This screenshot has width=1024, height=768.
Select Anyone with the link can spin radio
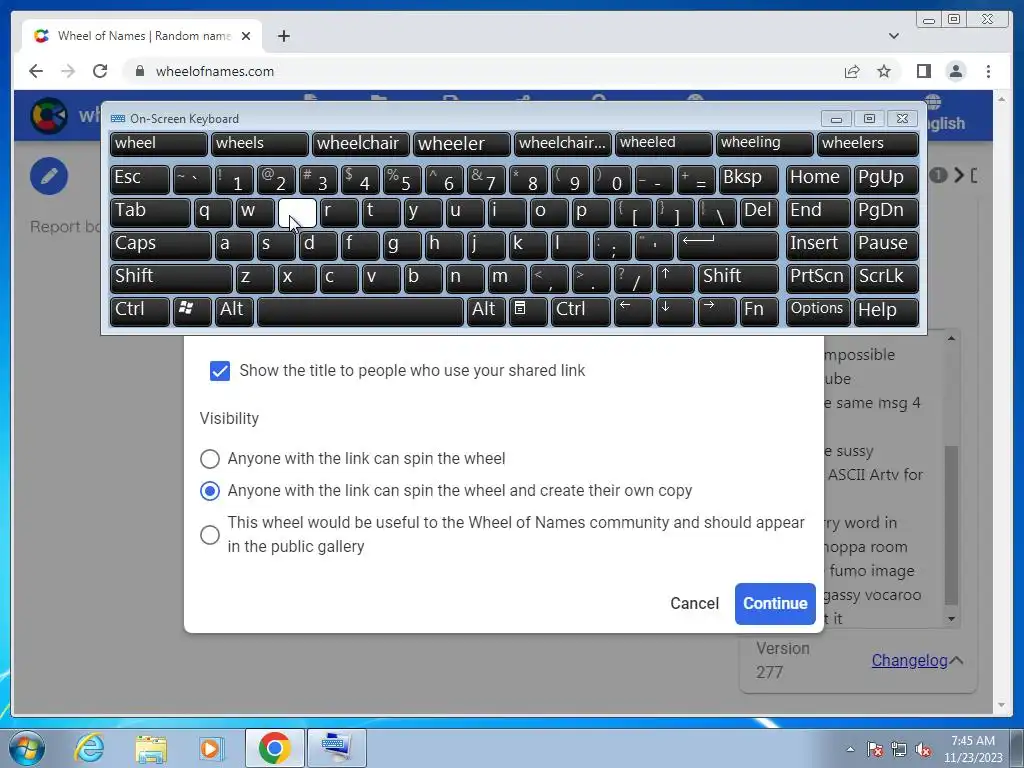(x=210, y=458)
